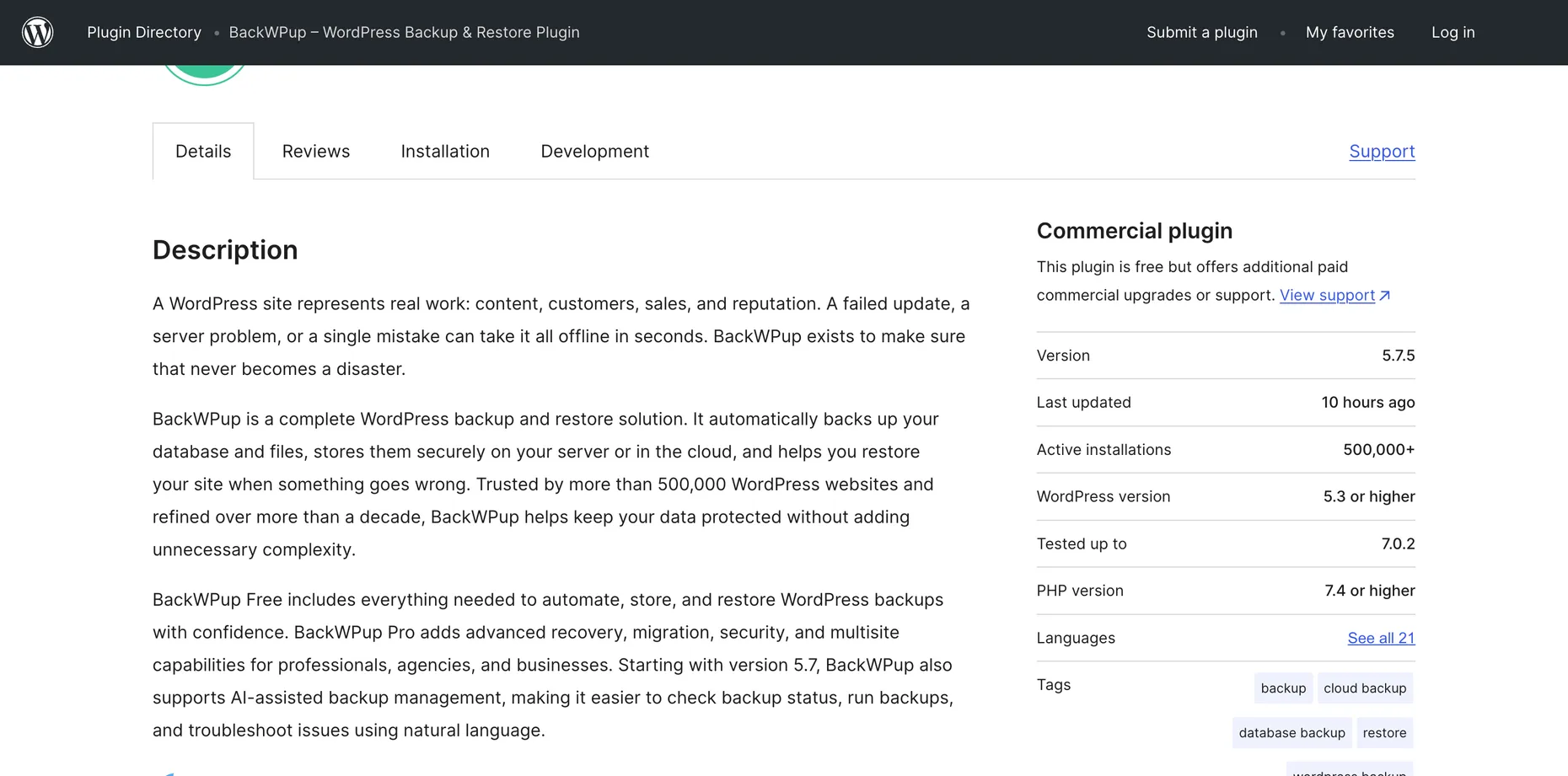Open the Installation tab
The image size is (1568, 776).
[445, 152]
